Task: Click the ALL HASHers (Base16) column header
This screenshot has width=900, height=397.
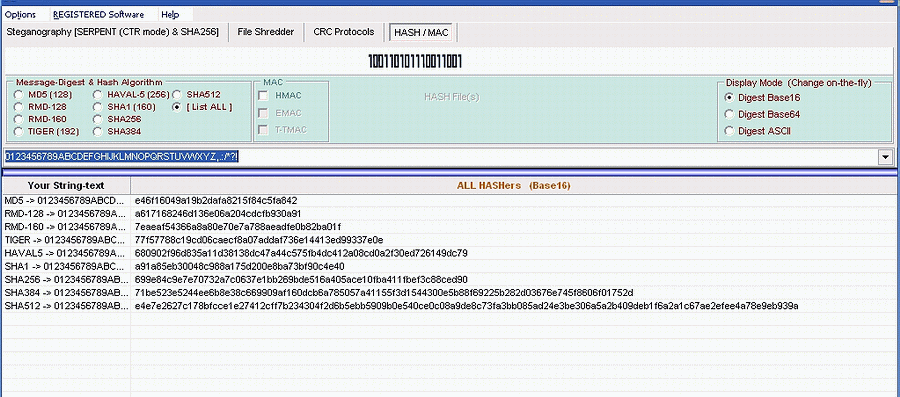Action: coord(514,185)
